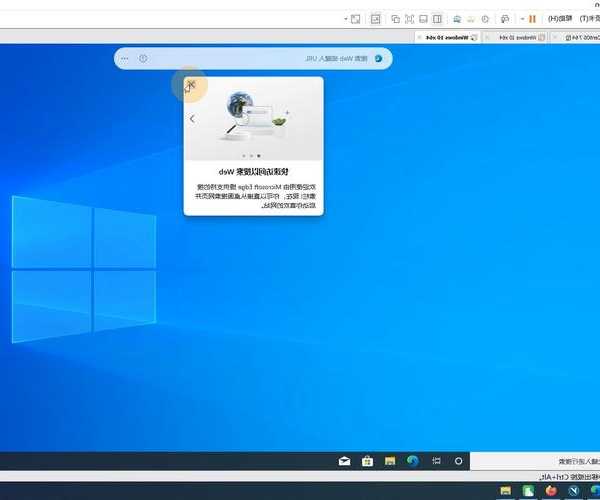The image size is (600, 500).
Task: Select the dark carousel dot on the card
Action: [x=259, y=156]
